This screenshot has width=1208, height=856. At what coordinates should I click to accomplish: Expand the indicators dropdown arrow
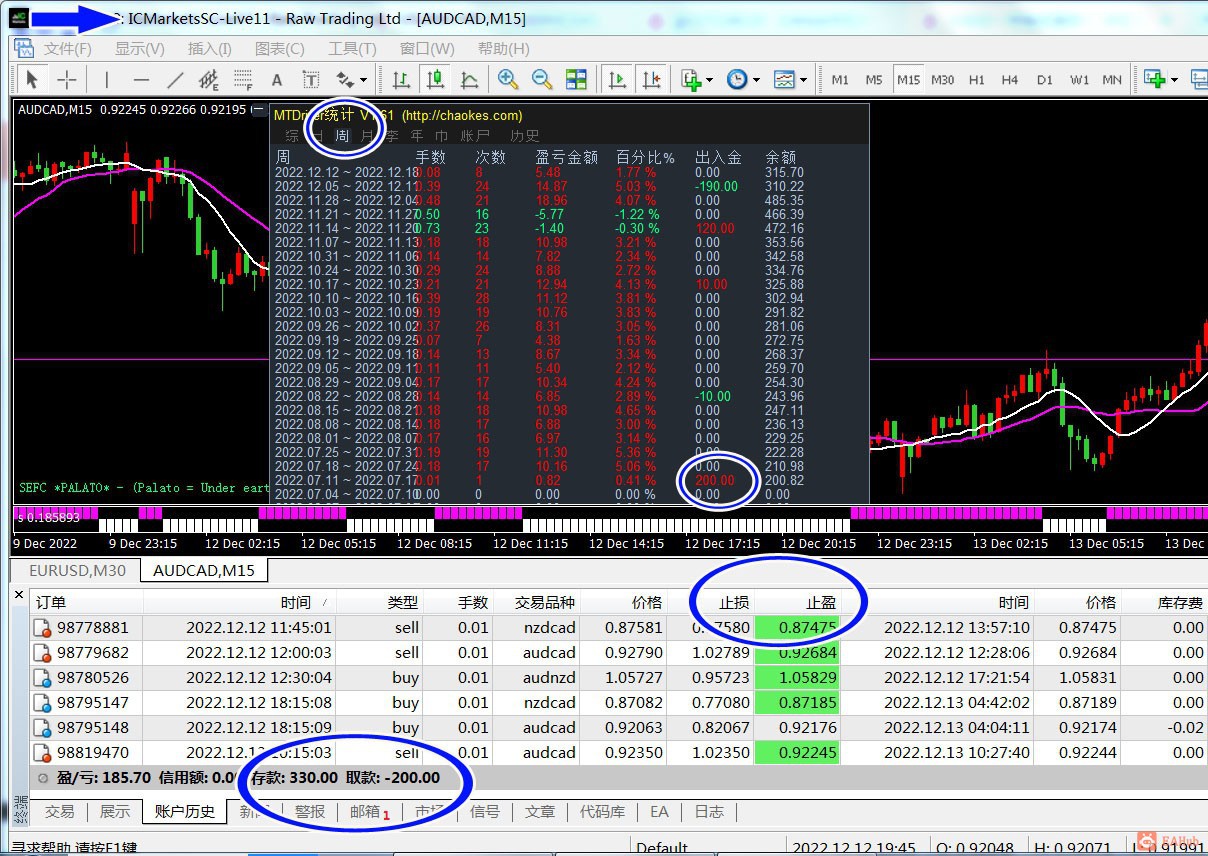(709, 80)
